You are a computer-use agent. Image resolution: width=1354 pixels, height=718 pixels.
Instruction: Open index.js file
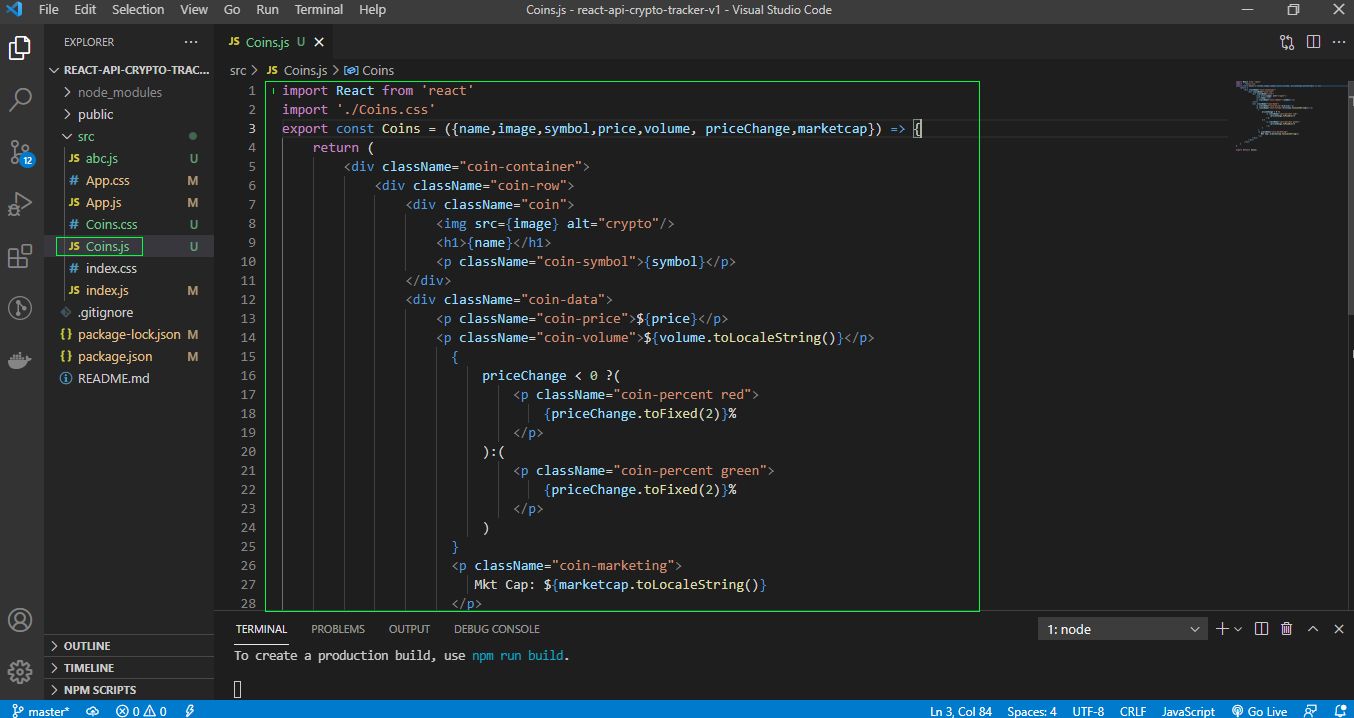130,290
